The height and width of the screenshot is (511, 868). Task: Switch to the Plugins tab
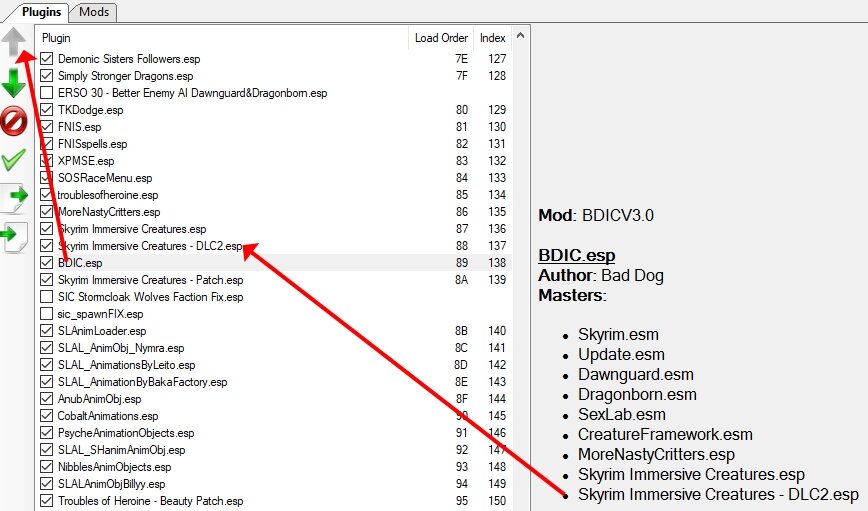pyautogui.click(x=42, y=12)
